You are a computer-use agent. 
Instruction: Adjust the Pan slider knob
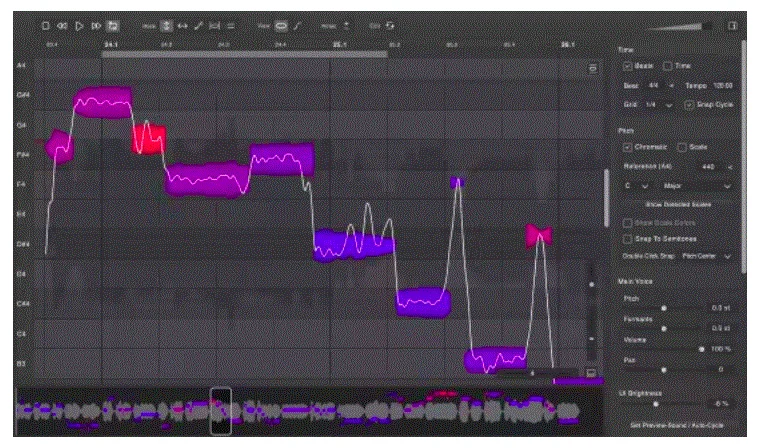tap(664, 370)
